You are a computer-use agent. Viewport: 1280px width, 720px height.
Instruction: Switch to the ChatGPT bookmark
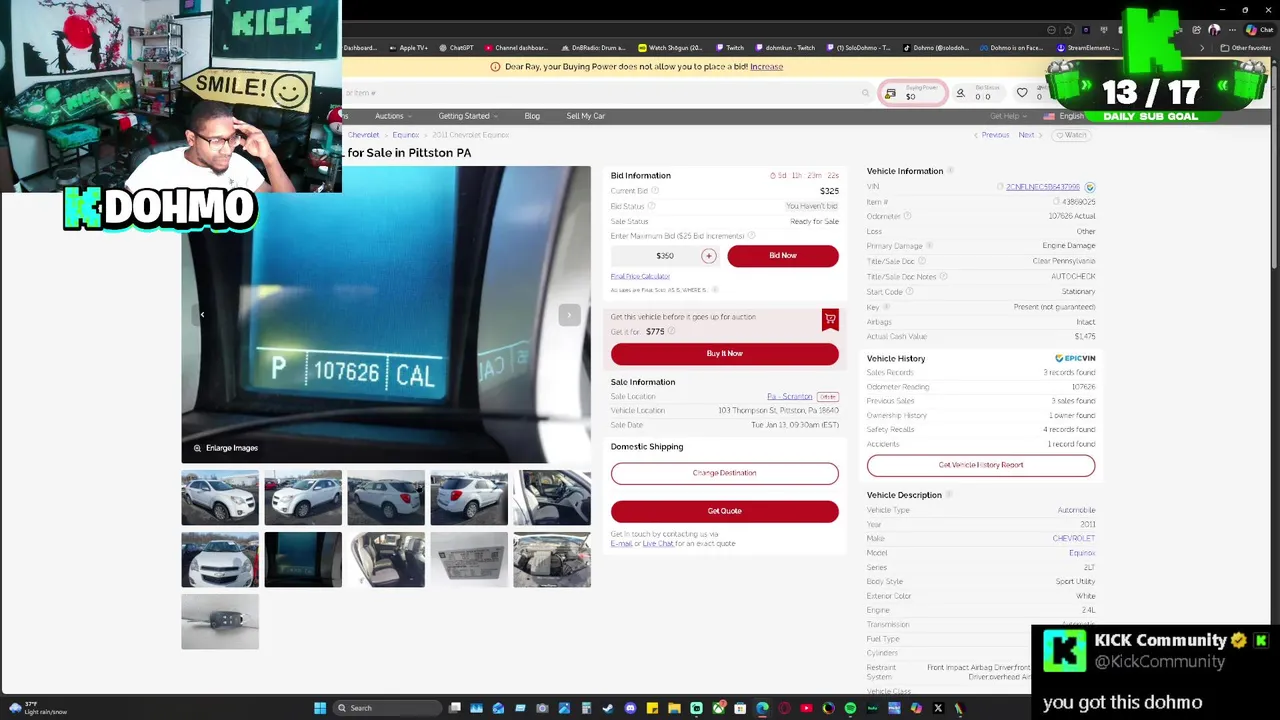(x=456, y=48)
